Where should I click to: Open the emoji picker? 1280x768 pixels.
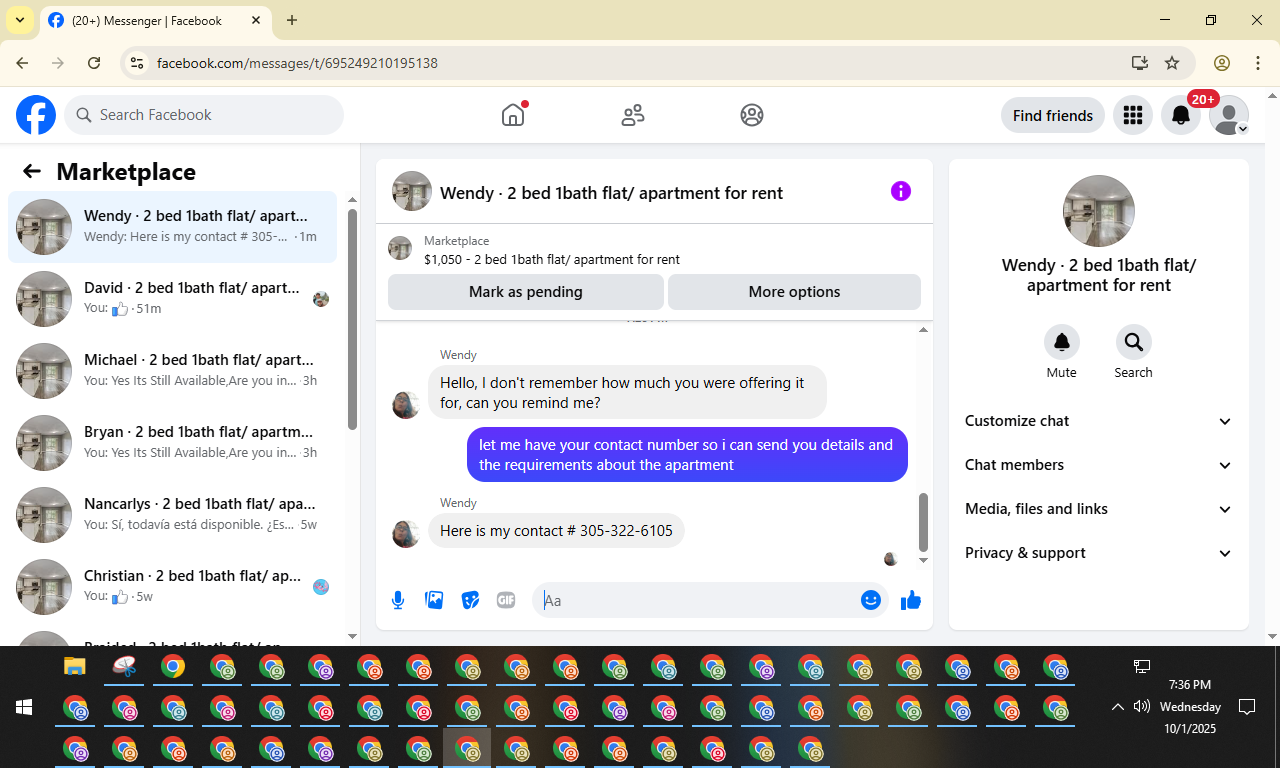click(871, 600)
